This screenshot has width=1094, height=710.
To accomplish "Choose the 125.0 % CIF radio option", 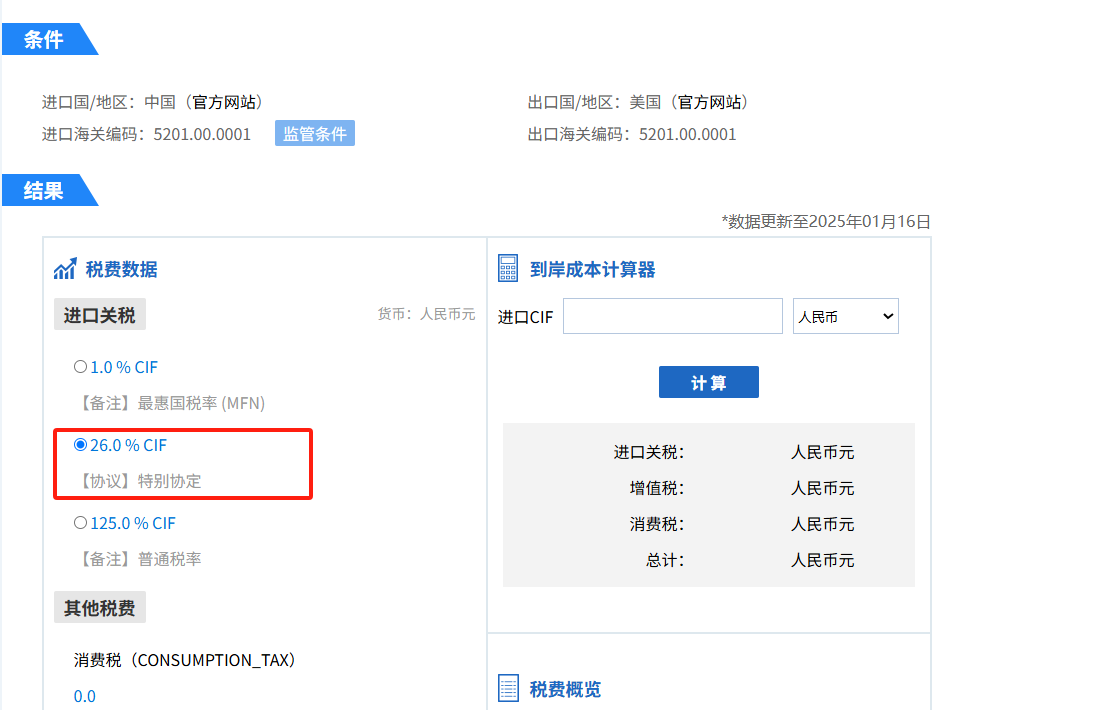I will (80, 522).
